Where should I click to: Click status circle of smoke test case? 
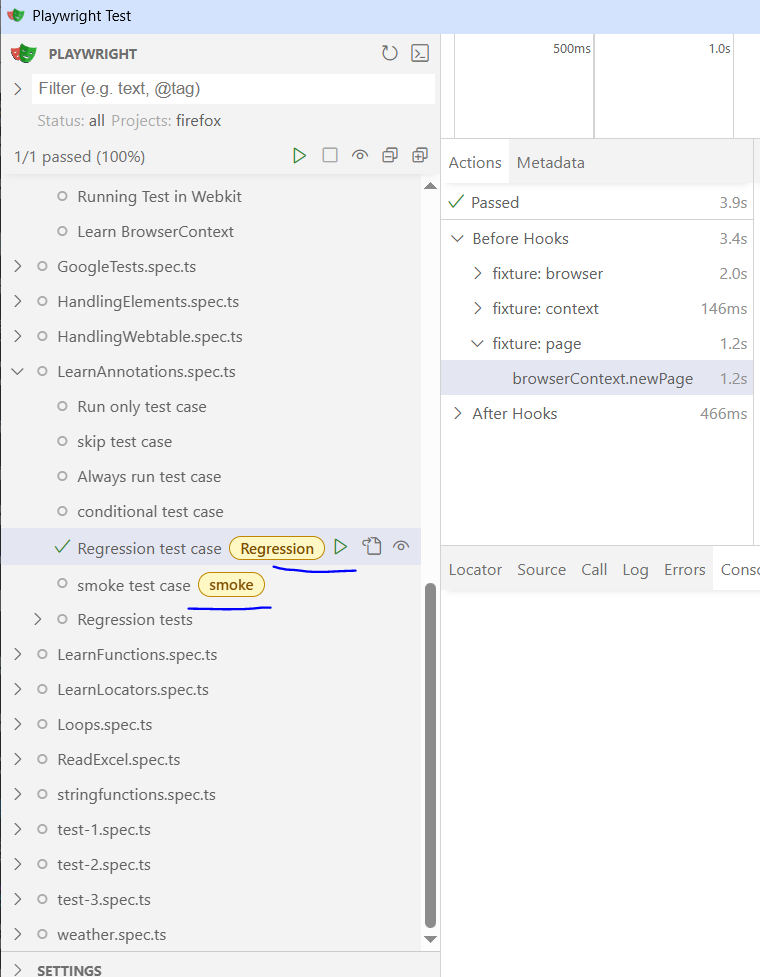click(x=62, y=583)
